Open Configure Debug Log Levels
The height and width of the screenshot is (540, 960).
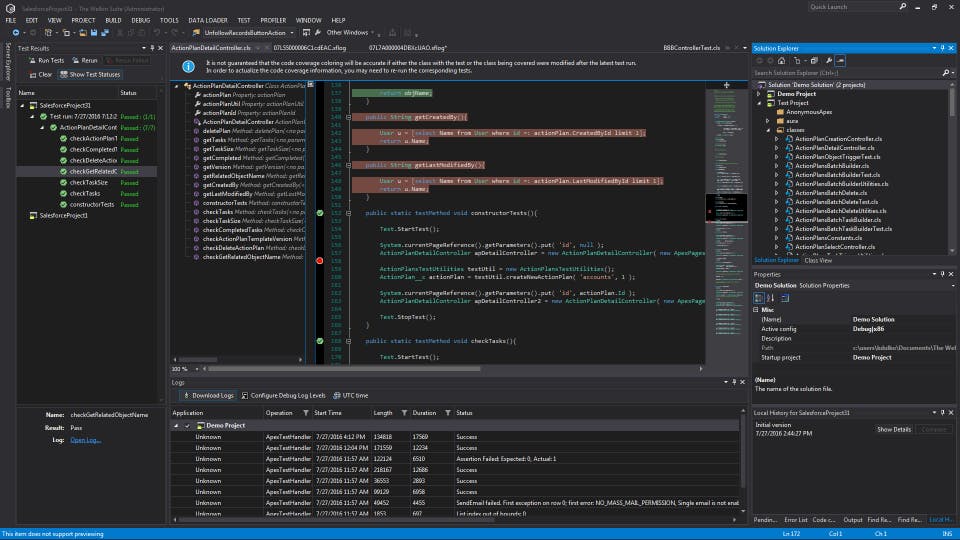click(244, 395)
